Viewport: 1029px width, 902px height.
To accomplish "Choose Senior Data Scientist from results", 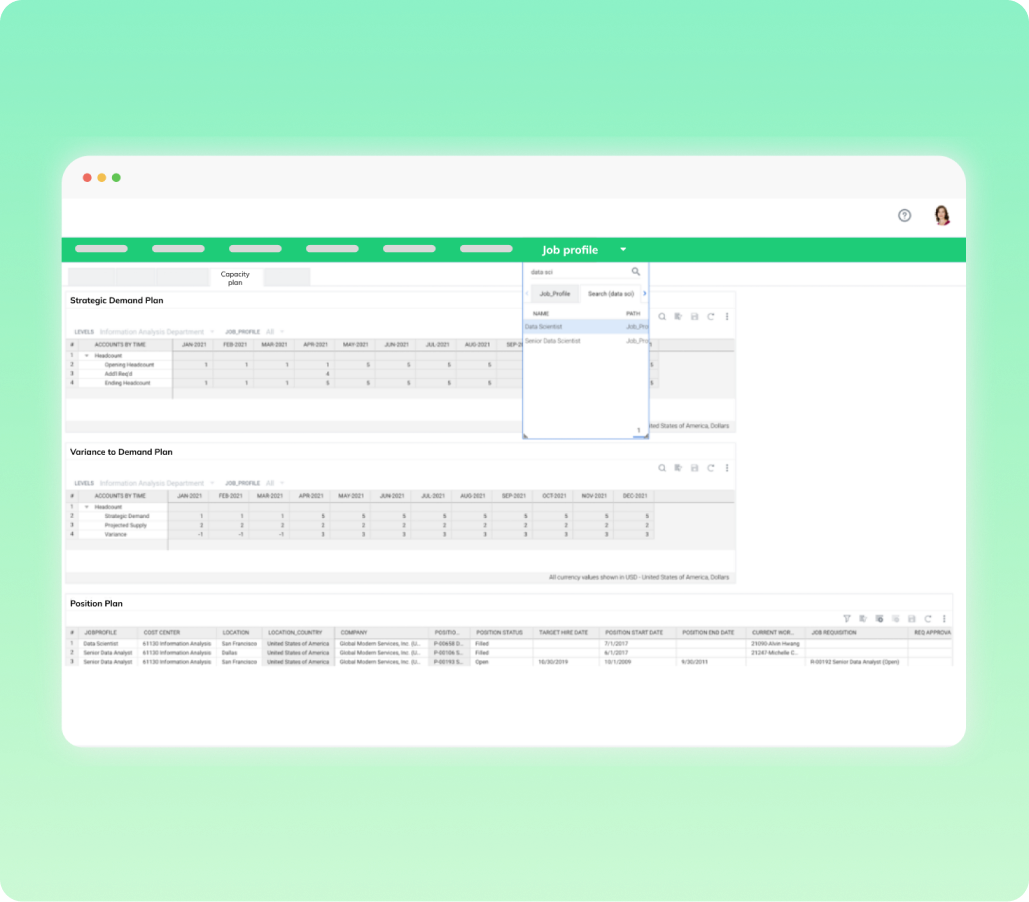I will click(553, 341).
